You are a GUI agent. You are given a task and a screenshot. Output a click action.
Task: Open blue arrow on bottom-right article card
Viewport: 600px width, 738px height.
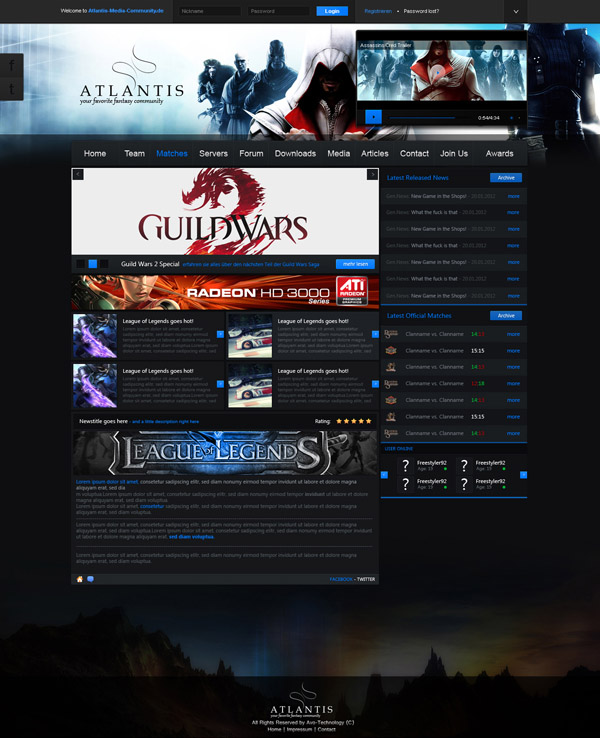coord(375,384)
